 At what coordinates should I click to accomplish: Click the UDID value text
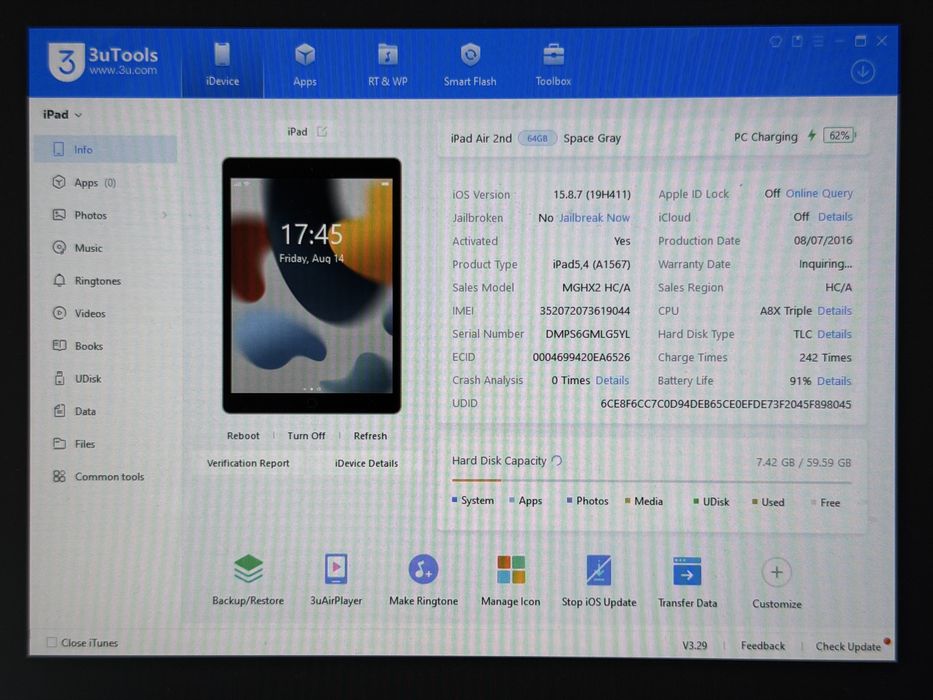[725, 404]
